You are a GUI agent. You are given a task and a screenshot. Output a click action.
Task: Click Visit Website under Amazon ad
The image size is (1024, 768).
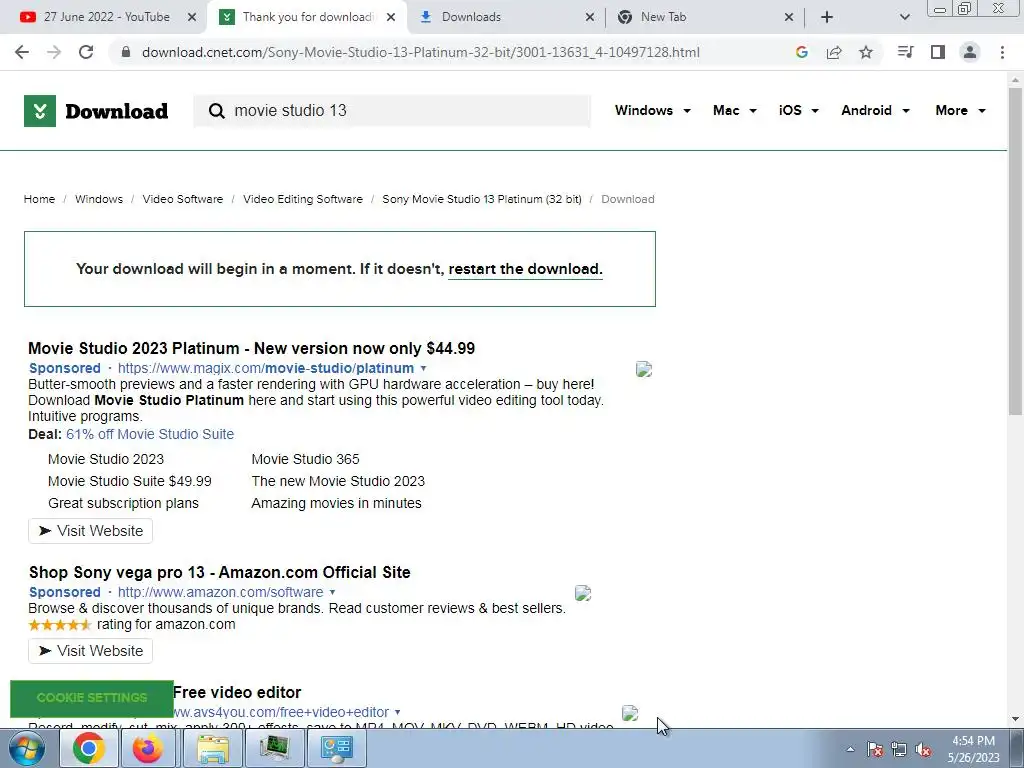[x=91, y=651]
